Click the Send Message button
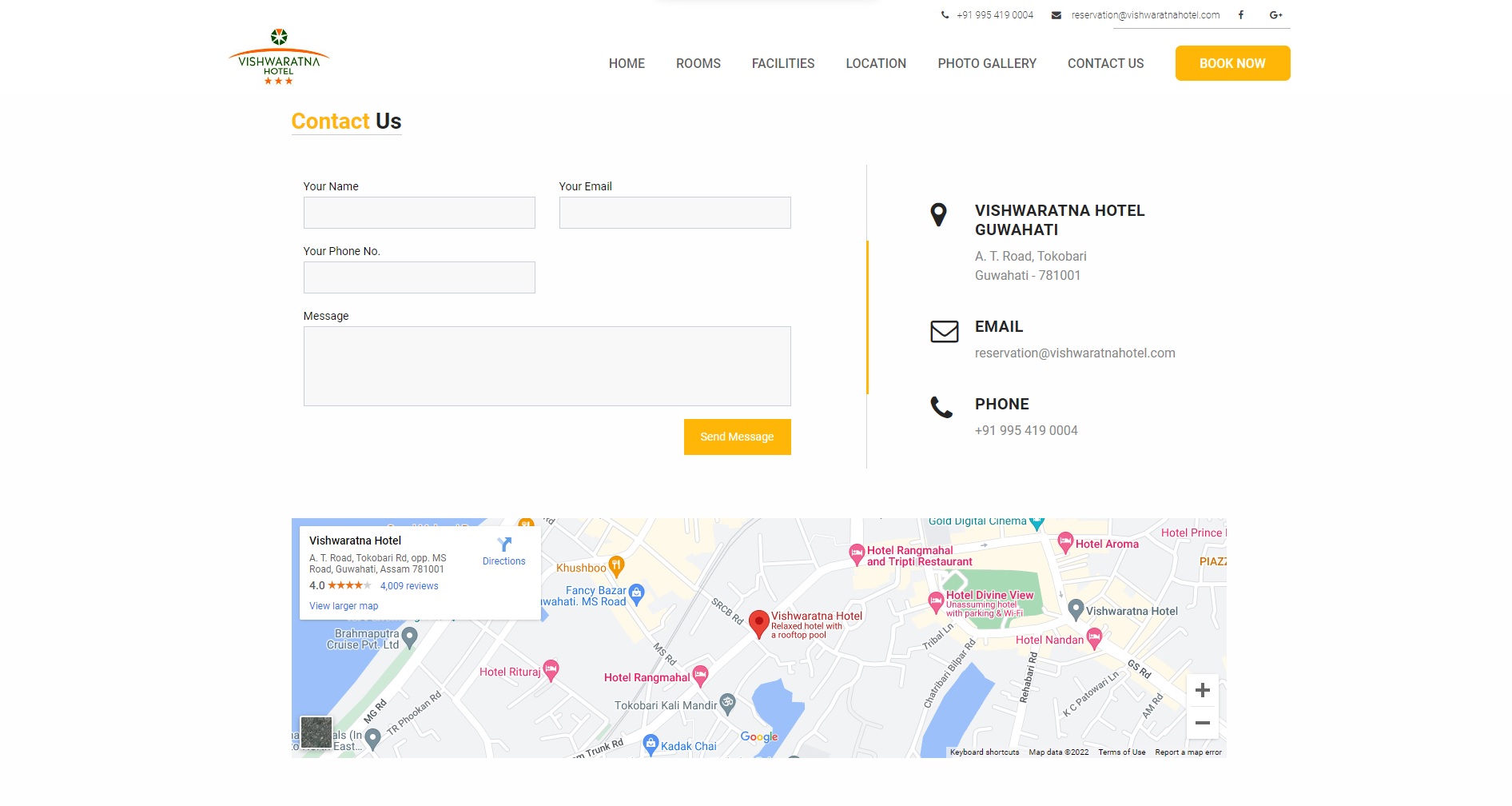 pyautogui.click(x=738, y=437)
